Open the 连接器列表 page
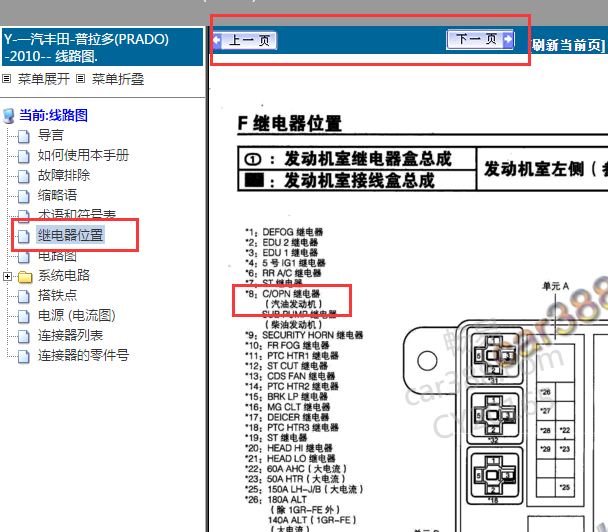 70,335
